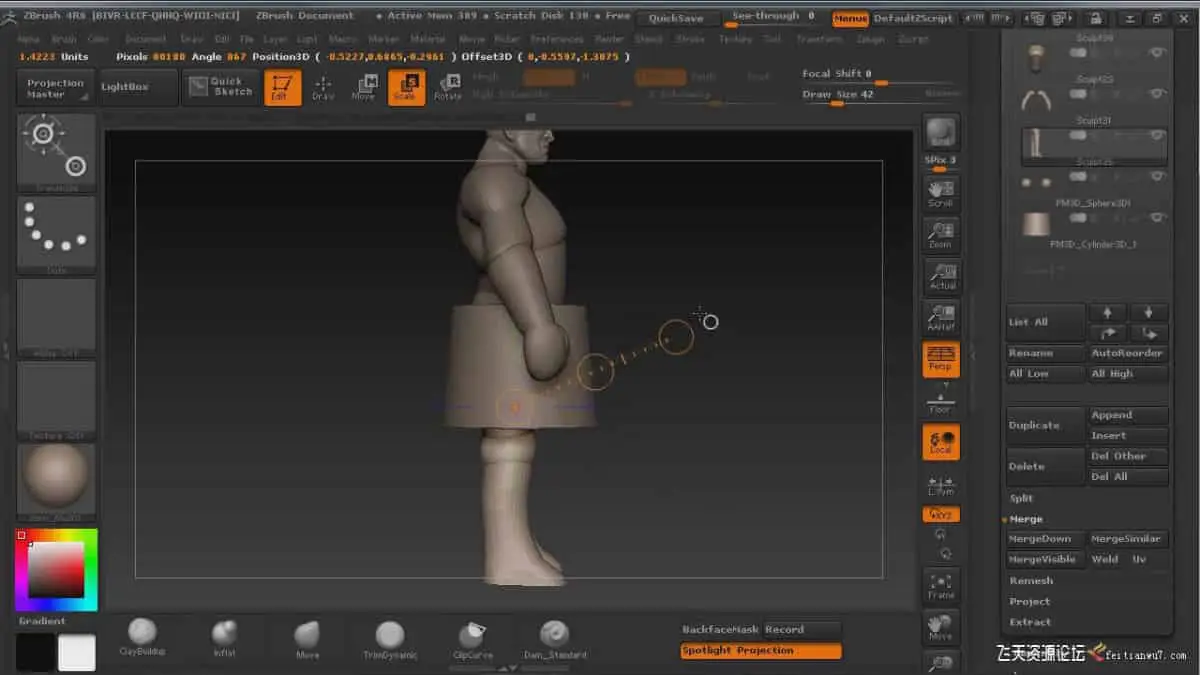Click the Append button
Viewport: 1200px width, 675px height.
pyautogui.click(x=1128, y=415)
